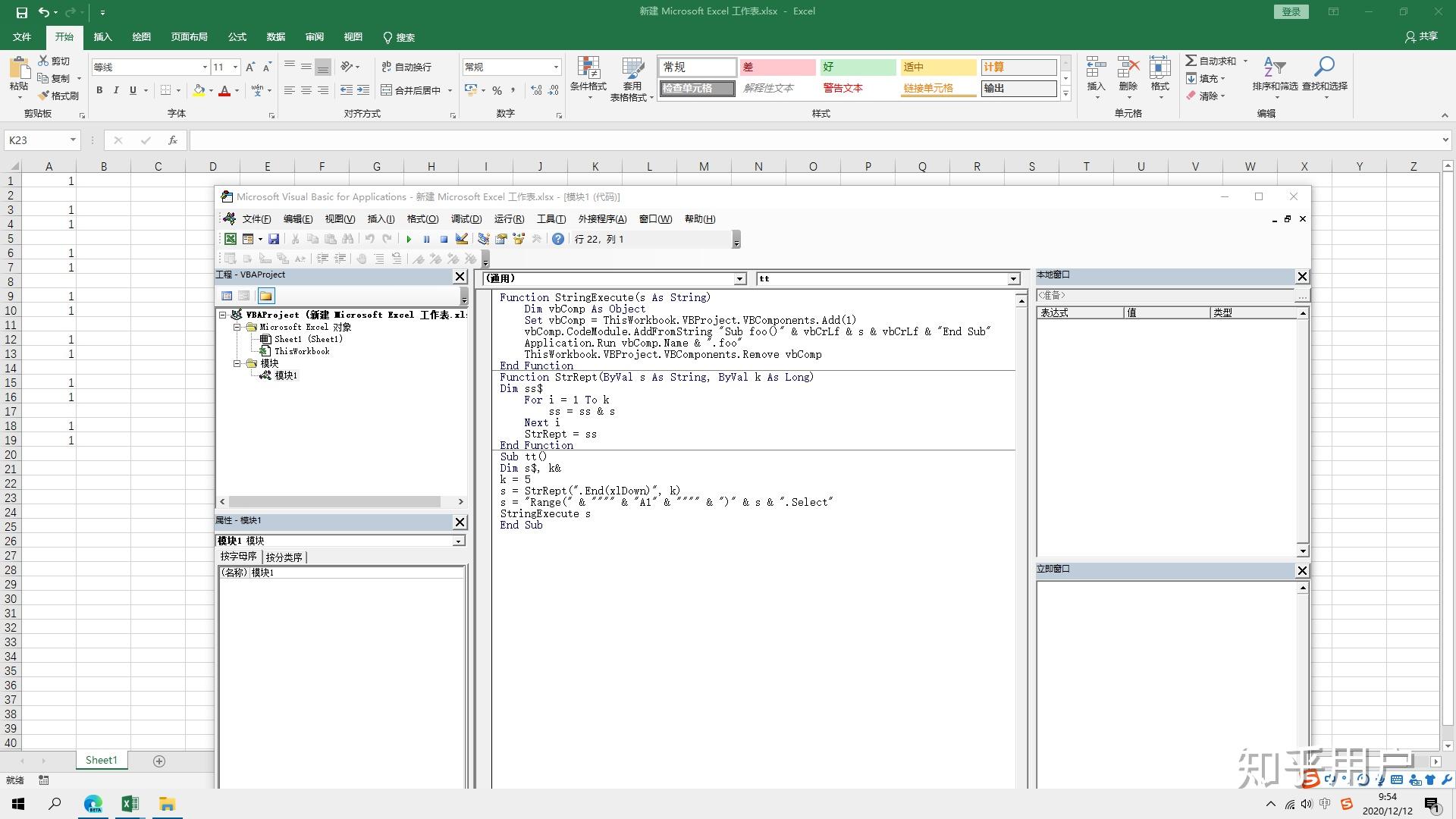This screenshot has width=1456, height=819.
Task: Collapse the Microsoft Excel 对象 folder
Action: pyautogui.click(x=237, y=327)
